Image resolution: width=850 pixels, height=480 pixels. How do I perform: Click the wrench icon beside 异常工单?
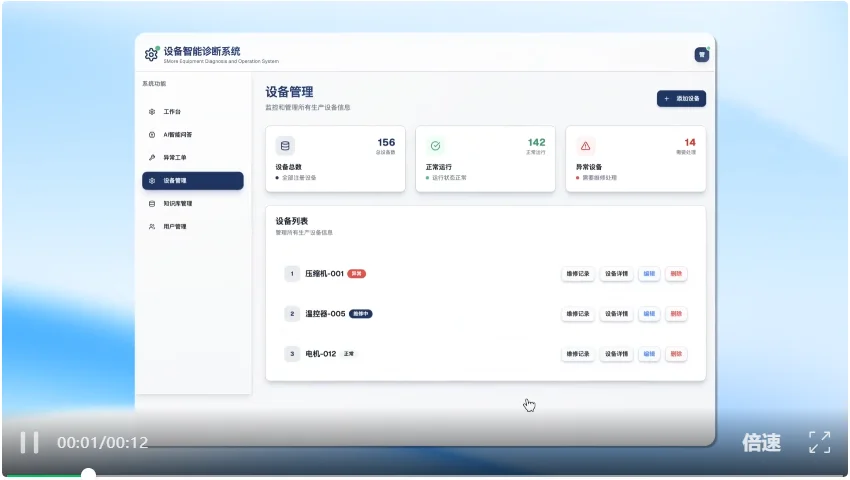[152, 157]
